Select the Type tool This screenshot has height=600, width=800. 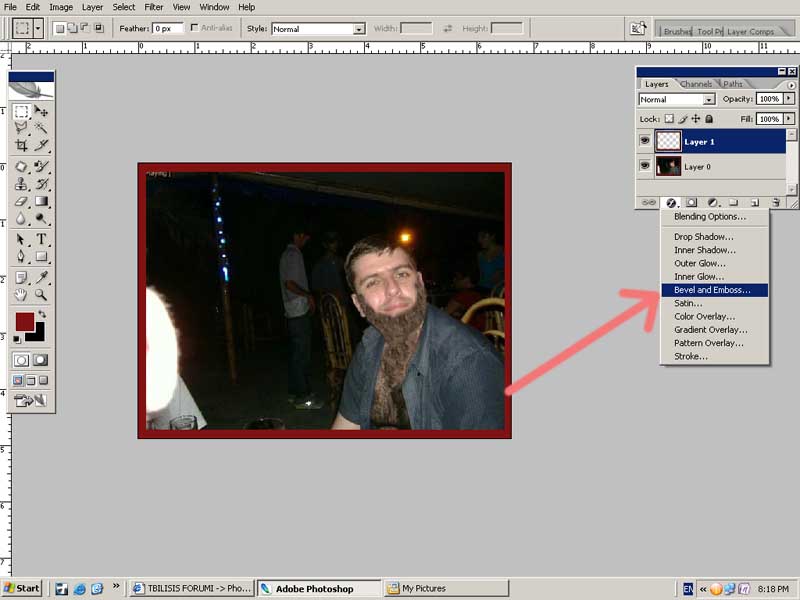point(41,239)
